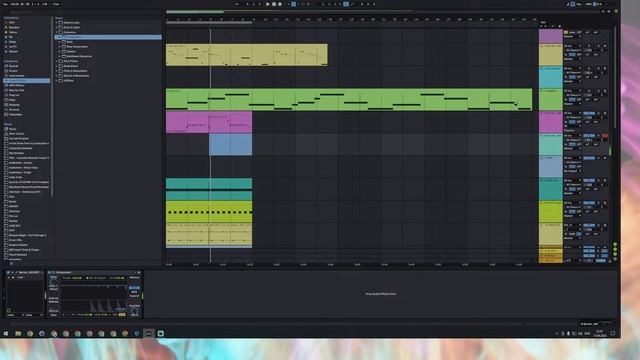The width and height of the screenshot is (640, 360).
Task: Open the Templates browser category
Action: point(16,115)
